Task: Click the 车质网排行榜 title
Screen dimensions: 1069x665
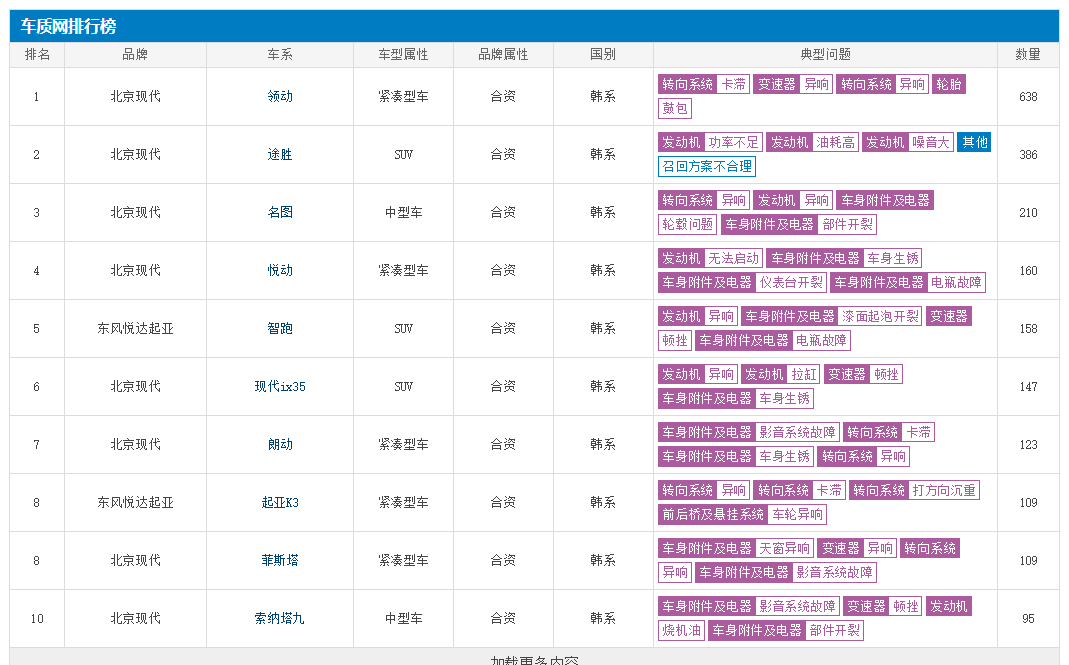Action: (x=68, y=27)
